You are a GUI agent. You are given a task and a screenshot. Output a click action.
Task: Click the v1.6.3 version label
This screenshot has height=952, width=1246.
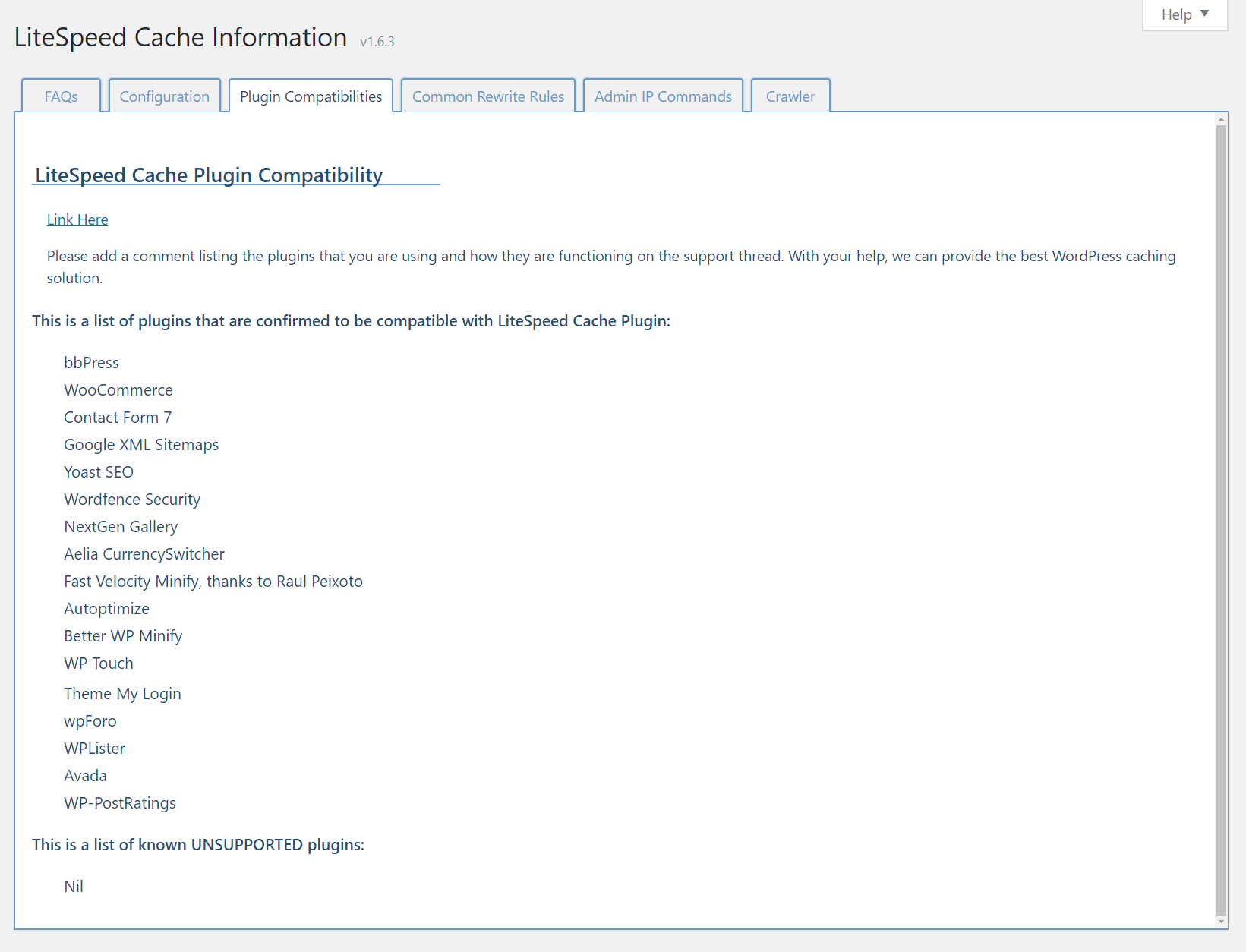pyautogui.click(x=377, y=42)
